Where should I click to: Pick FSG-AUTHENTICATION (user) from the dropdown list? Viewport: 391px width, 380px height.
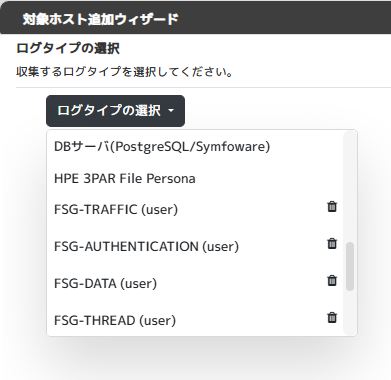click(146, 247)
